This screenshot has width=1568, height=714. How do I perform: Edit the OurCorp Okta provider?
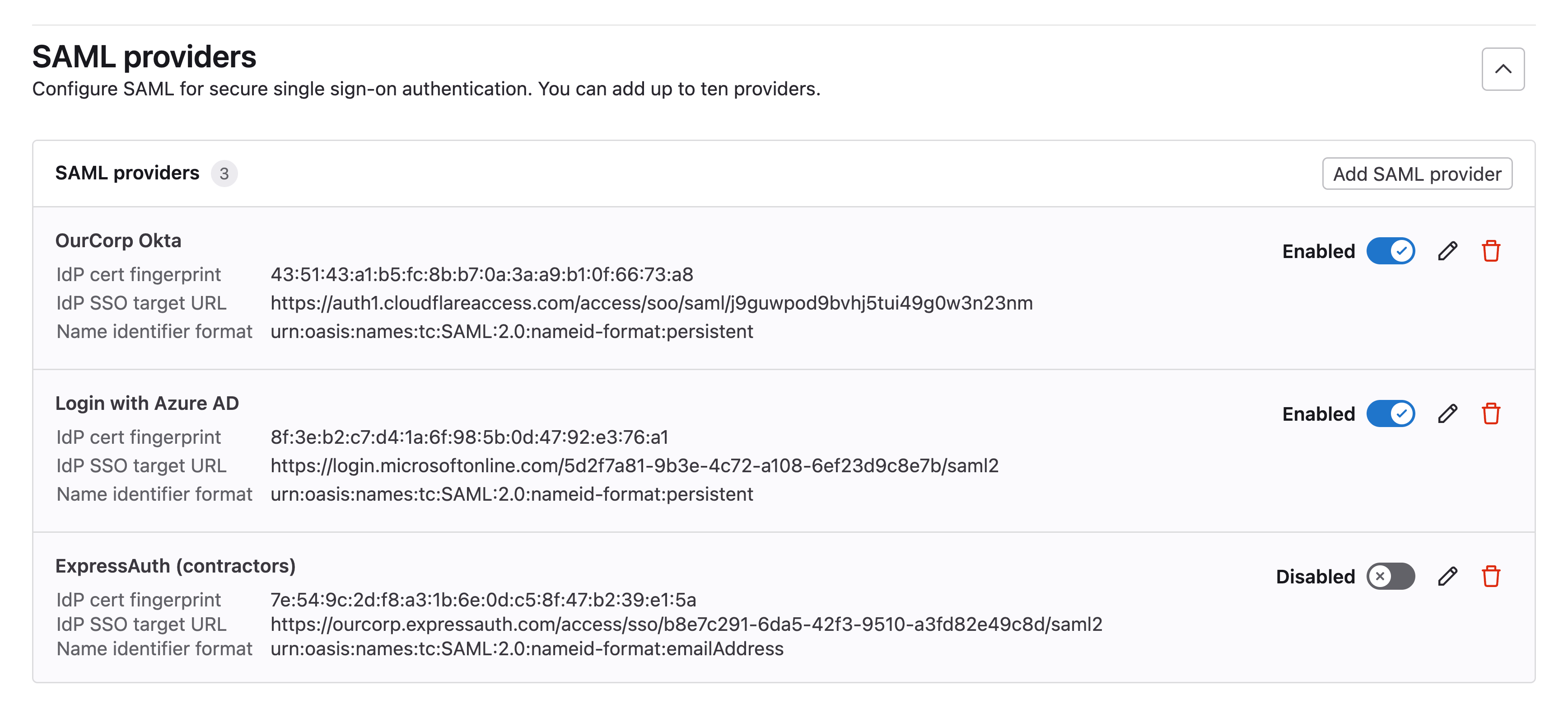(x=1447, y=251)
